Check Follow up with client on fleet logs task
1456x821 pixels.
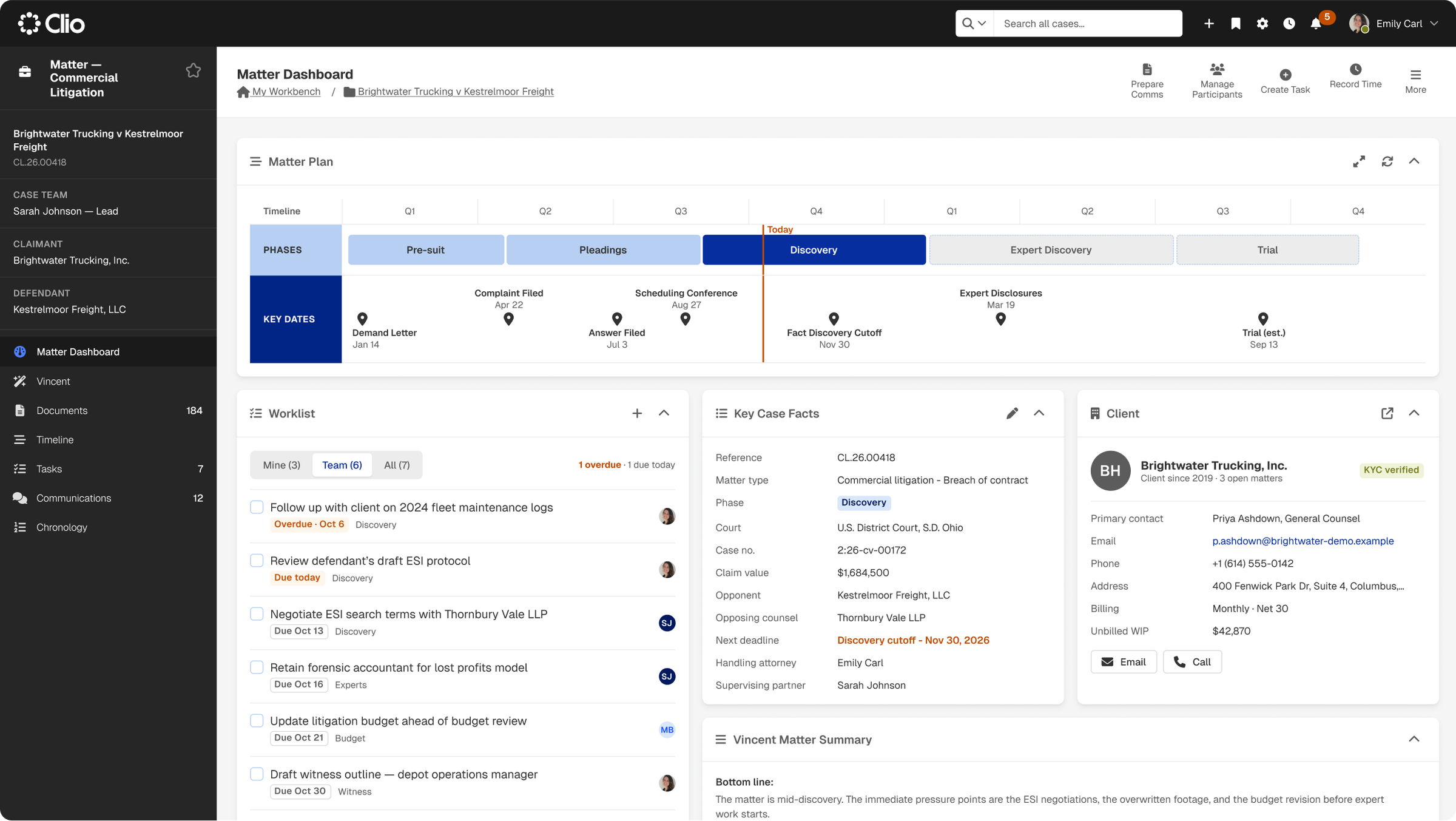(257, 507)
